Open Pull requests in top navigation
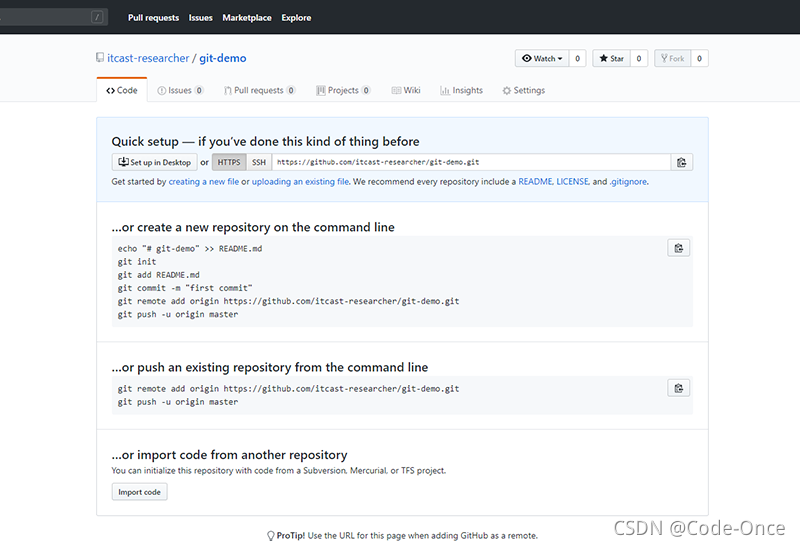 click(153, 18)
